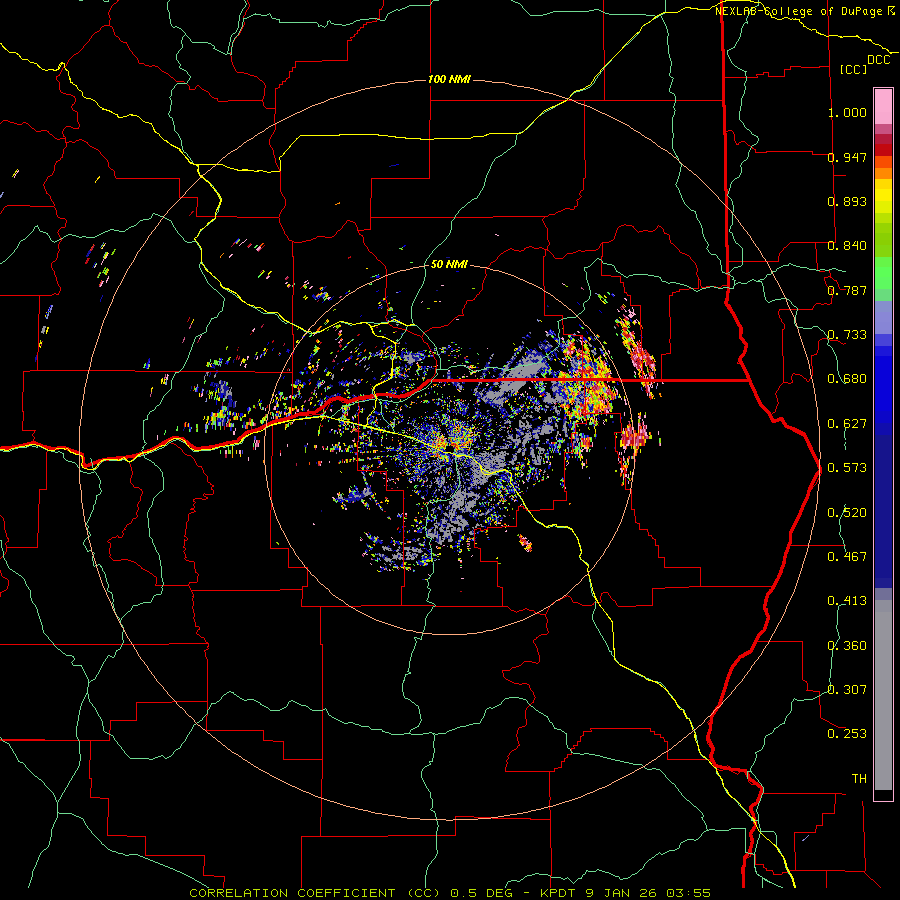Click the 0.307 scale value
The width and height of the screenshot is (900, 900).
pyautogui.click(x=847, y=690)
